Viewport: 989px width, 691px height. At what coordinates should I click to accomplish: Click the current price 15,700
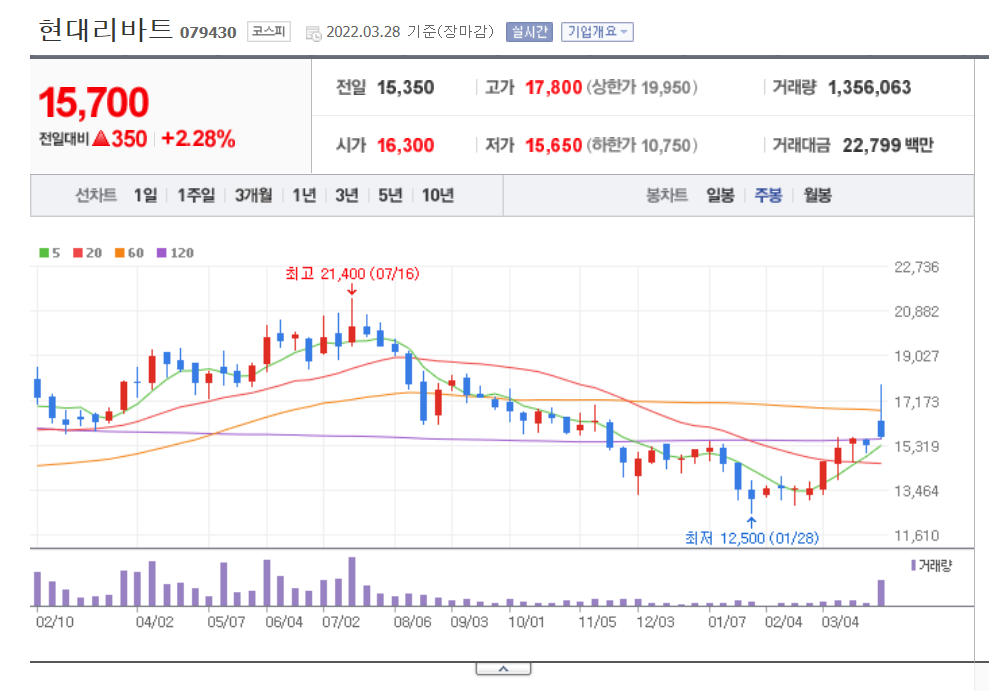click(93, 102)
